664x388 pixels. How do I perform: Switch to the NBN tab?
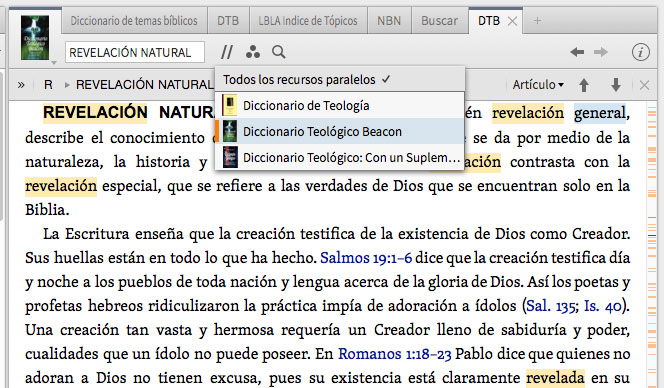[x=389, y=21]
